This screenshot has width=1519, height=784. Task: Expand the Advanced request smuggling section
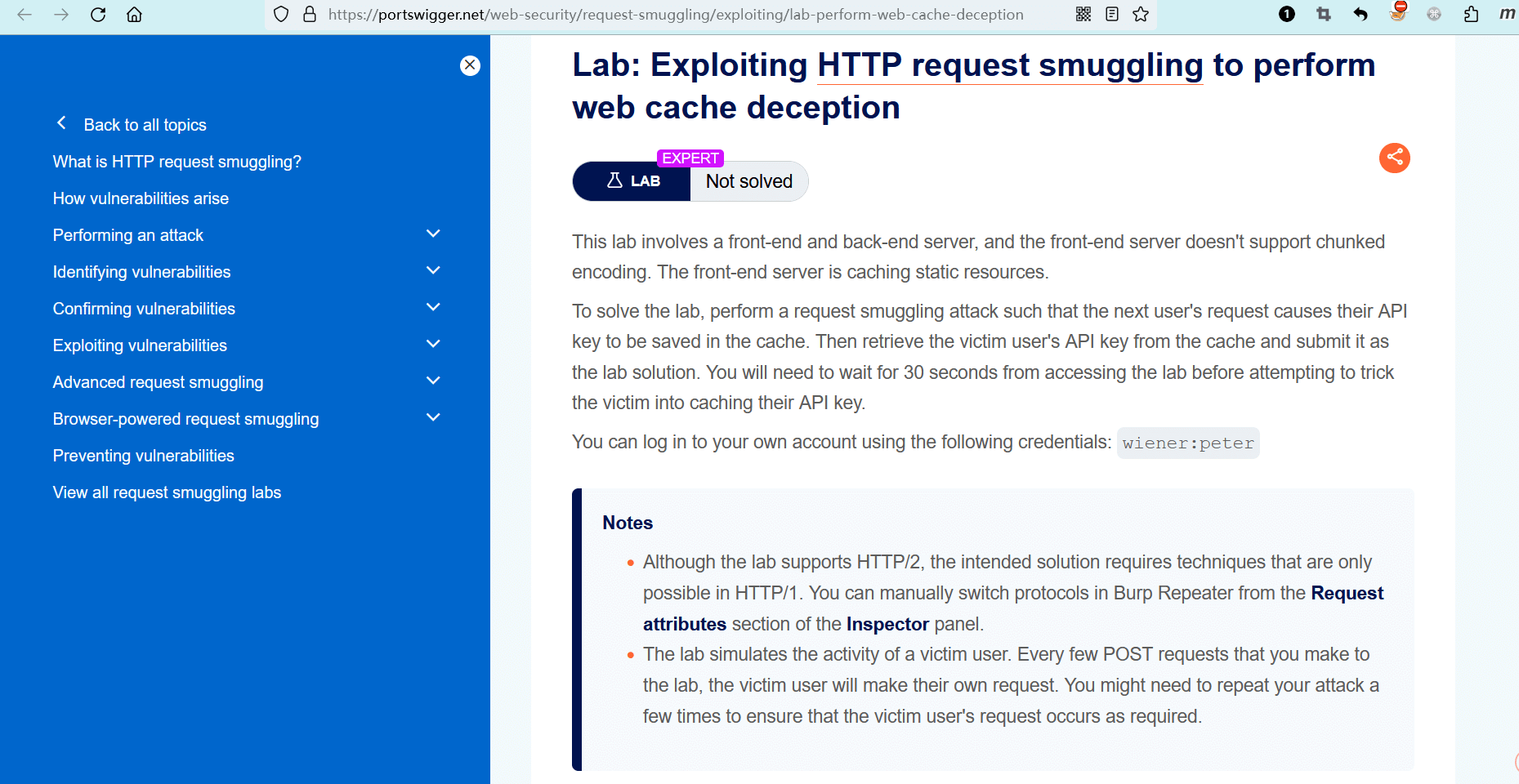(433, 381)
